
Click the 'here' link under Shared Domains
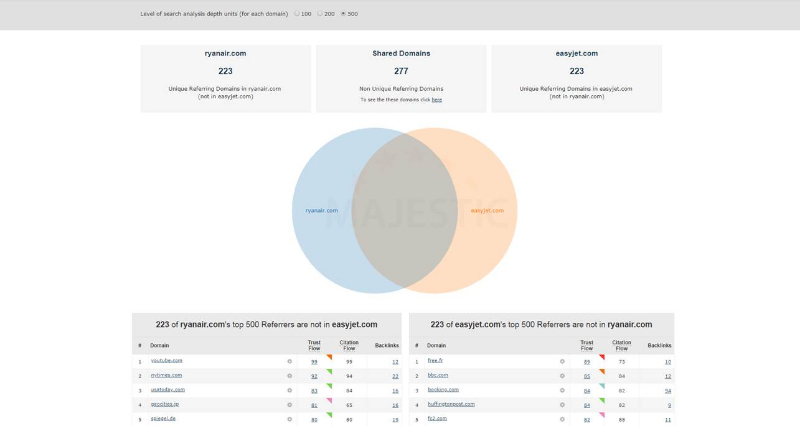437,100
